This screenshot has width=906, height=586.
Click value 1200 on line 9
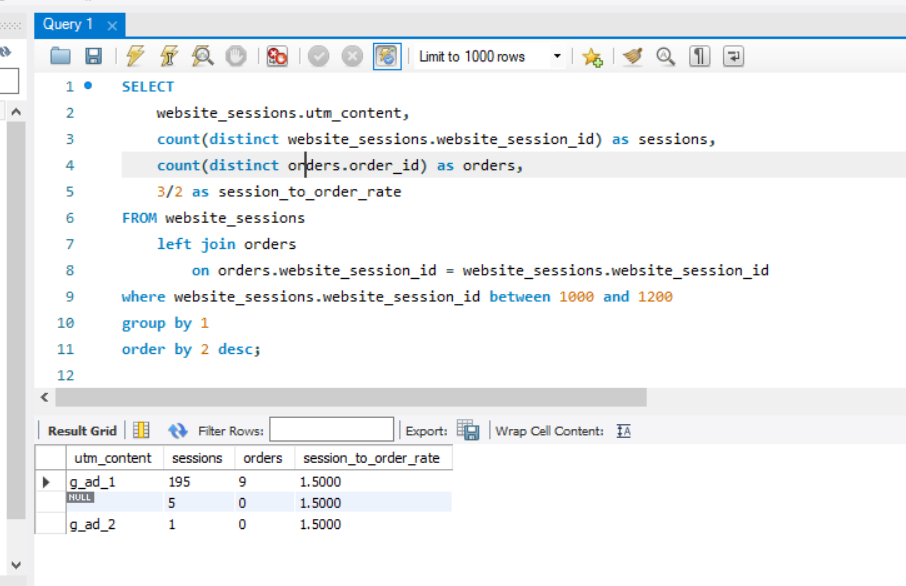click(x=655, y=296)
